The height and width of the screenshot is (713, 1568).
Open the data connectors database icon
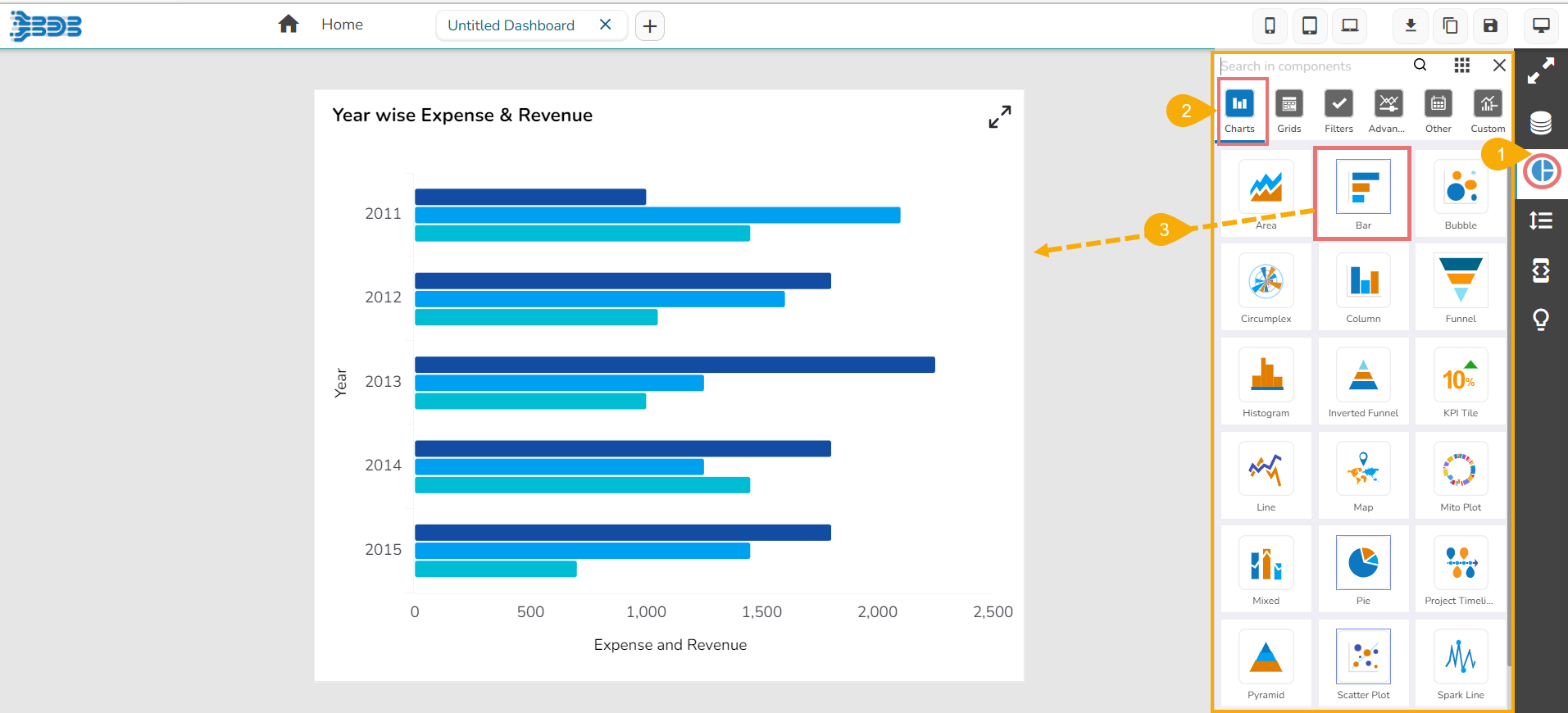click(x=1540, y=123)
